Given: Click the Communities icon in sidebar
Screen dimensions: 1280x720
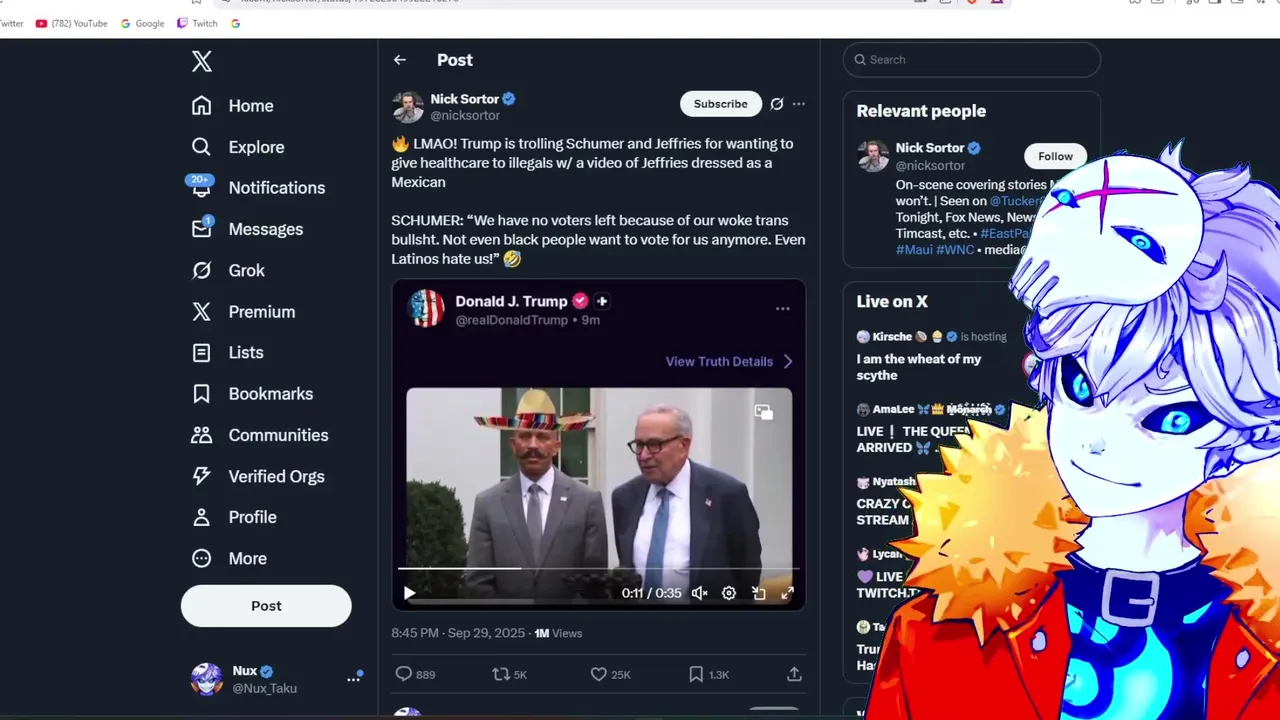Looking at the screenshot, I should [x=201, y=435].
